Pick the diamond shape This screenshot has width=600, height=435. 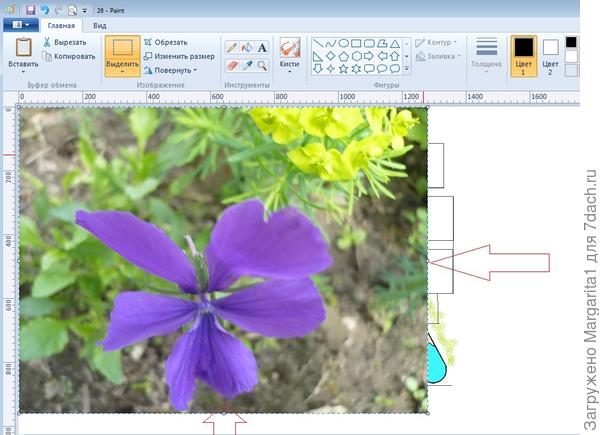tap(331, 56)
